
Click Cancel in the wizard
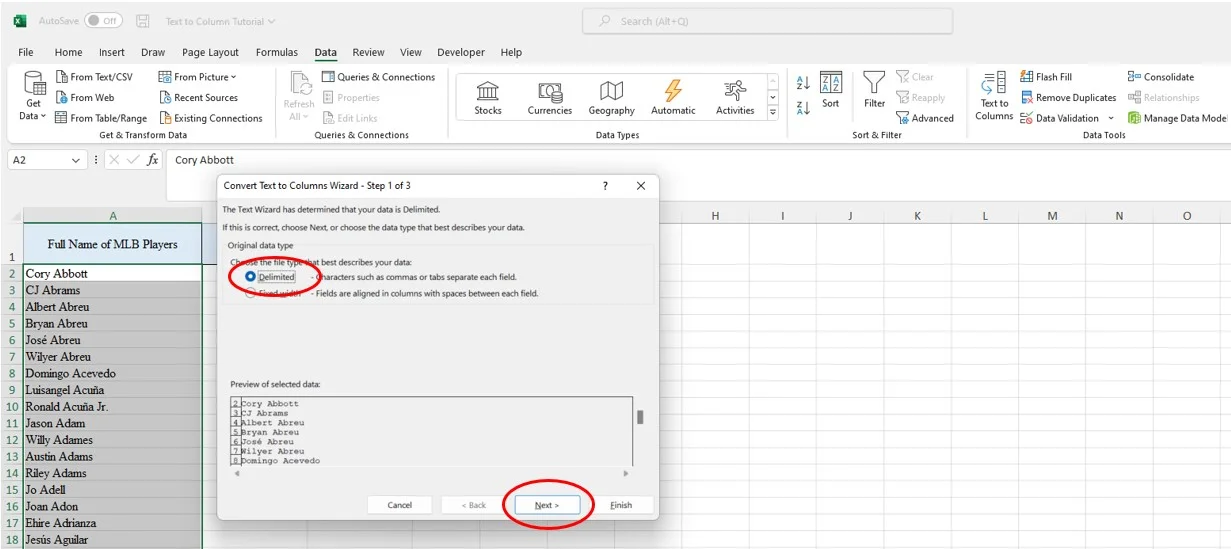point(399,505)
